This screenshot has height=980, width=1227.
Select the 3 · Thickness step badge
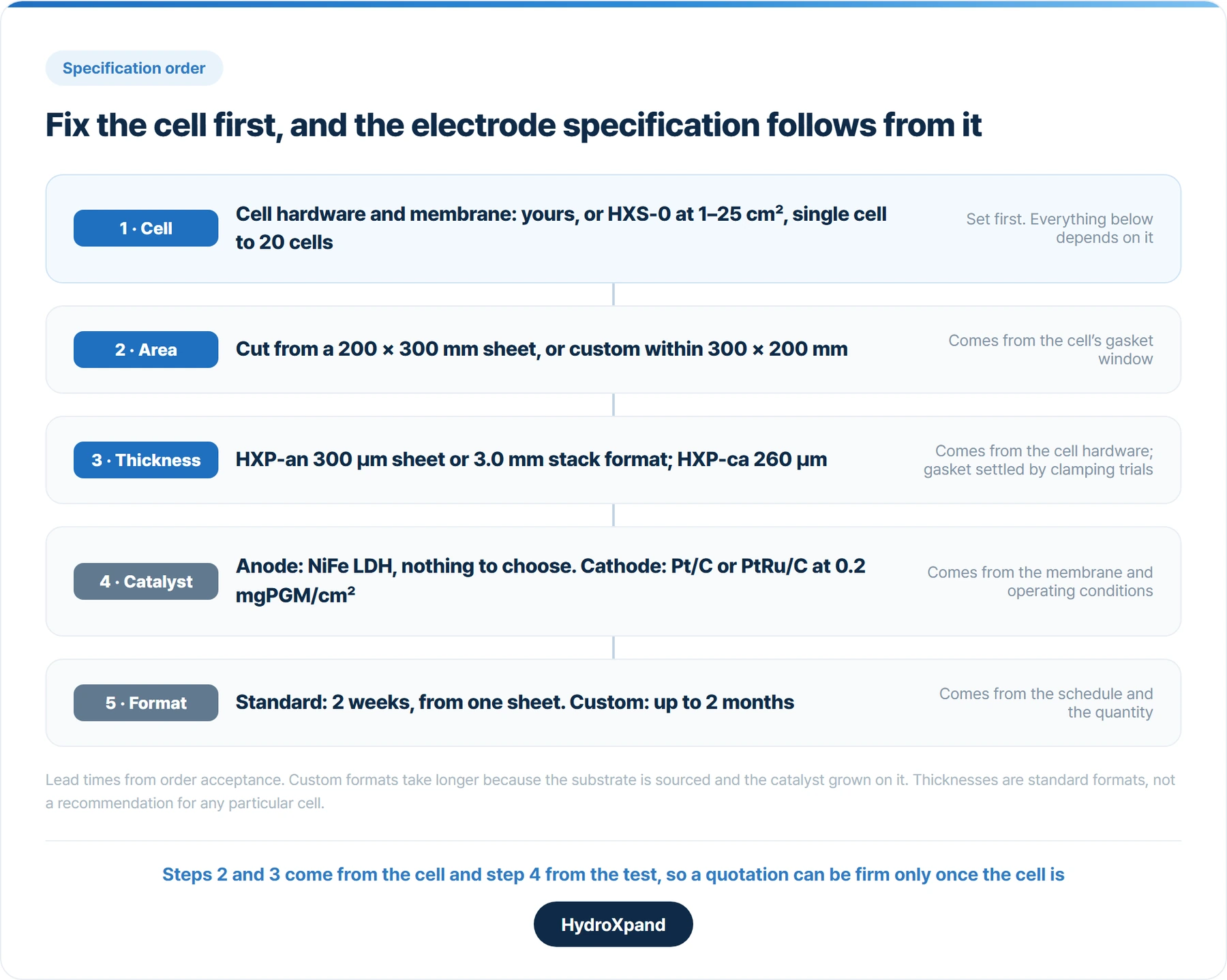point(146,460)
